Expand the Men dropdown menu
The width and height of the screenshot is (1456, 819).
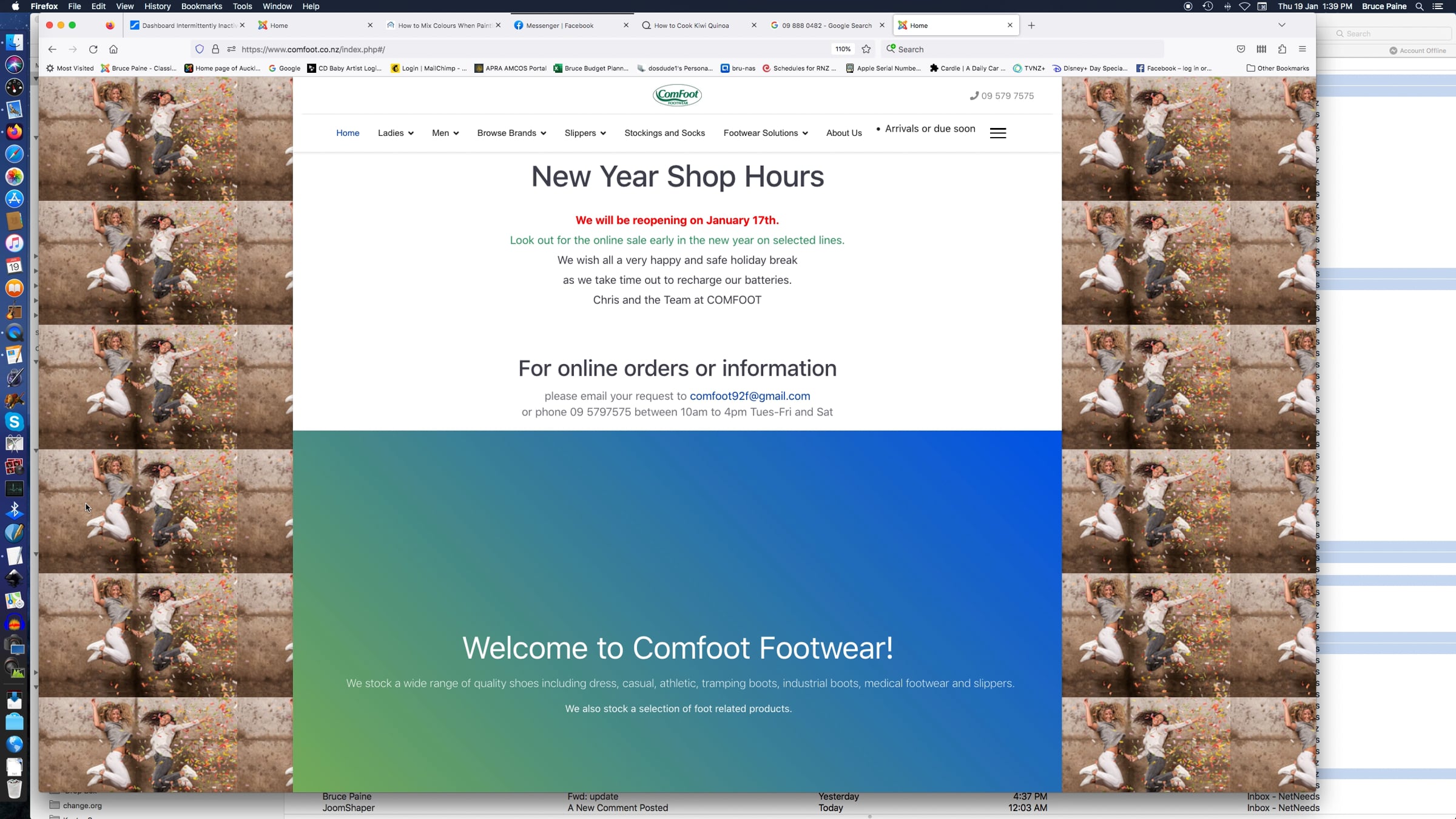445,133
